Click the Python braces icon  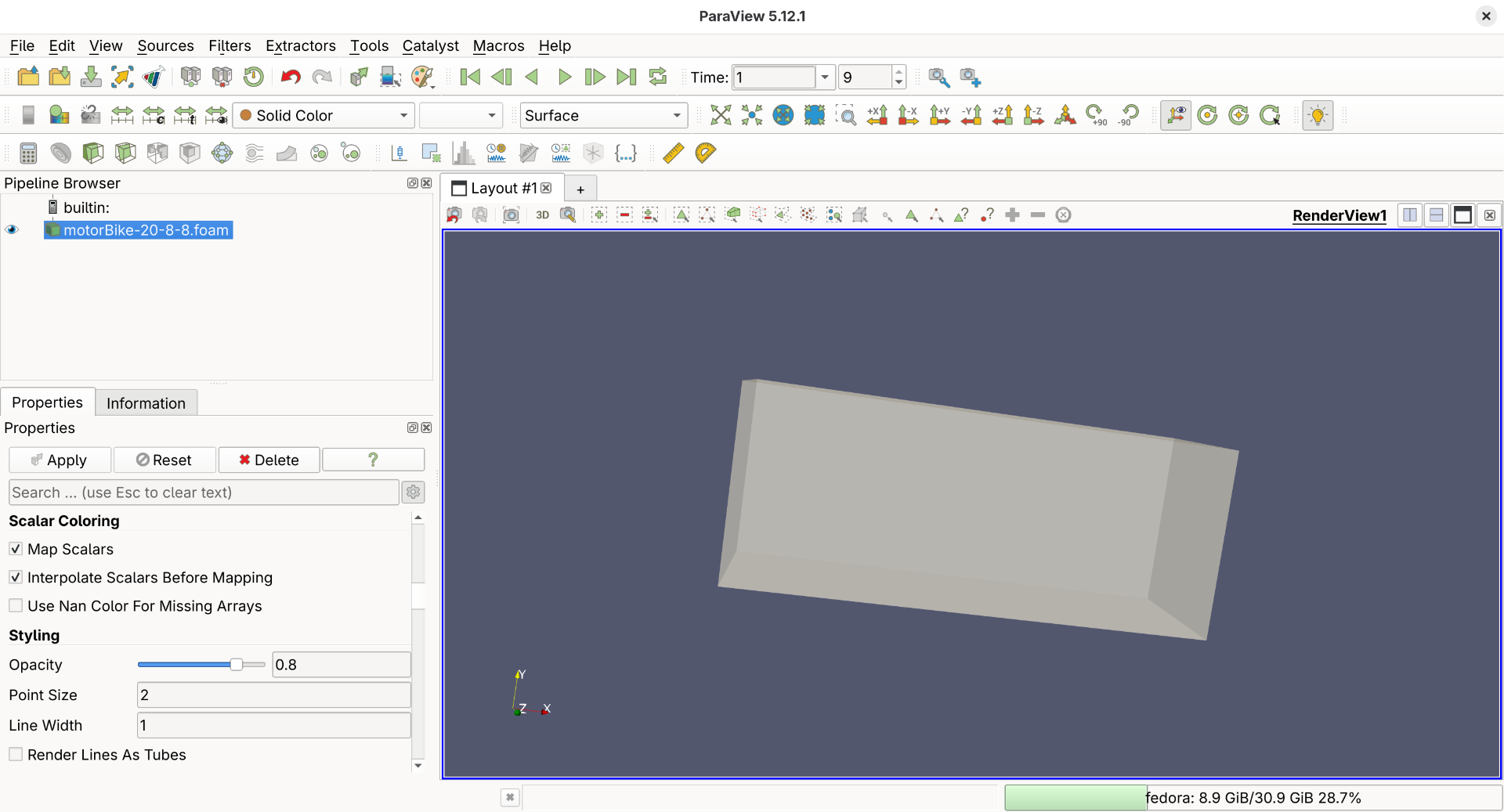pos(625,153)
